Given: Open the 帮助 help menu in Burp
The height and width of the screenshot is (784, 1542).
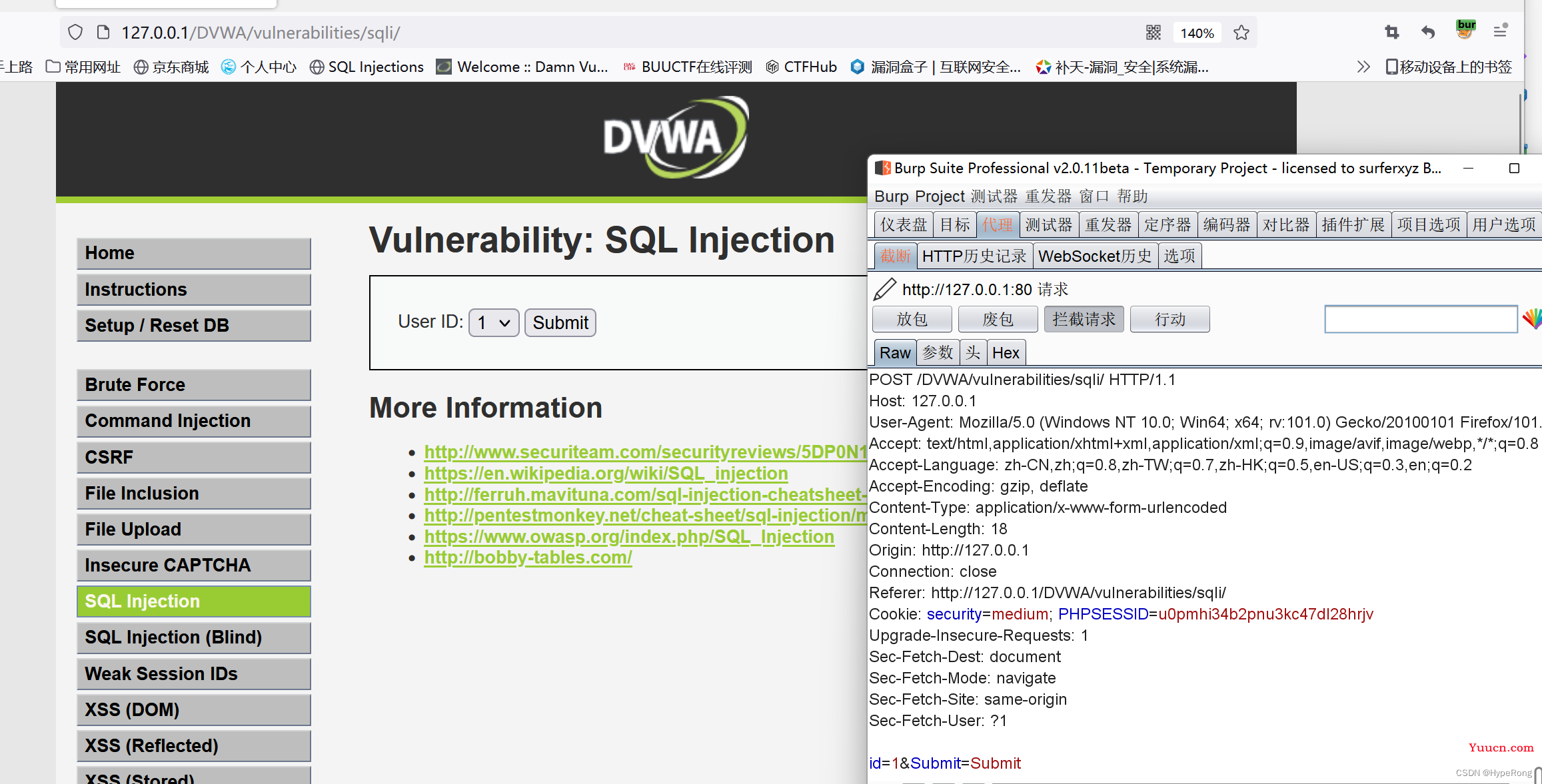Looking at the screenshot, I should [x=1133, y=196].
